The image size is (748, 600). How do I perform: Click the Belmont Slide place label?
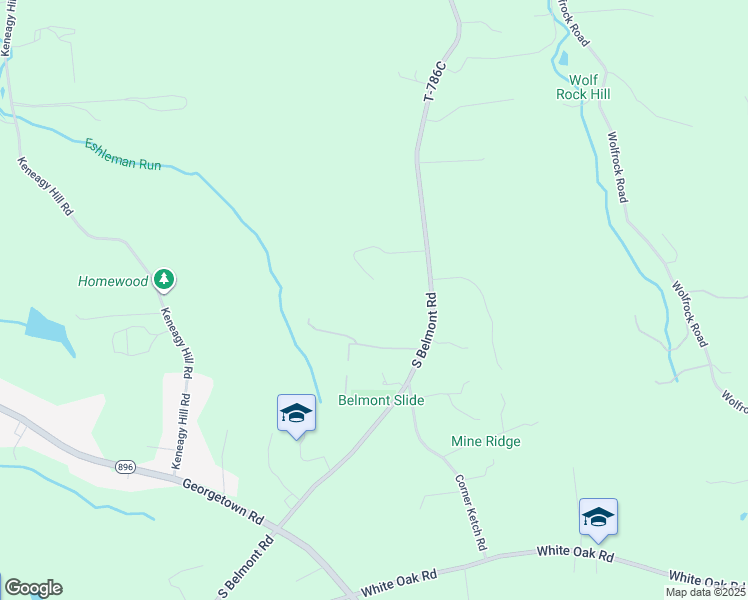381,400
